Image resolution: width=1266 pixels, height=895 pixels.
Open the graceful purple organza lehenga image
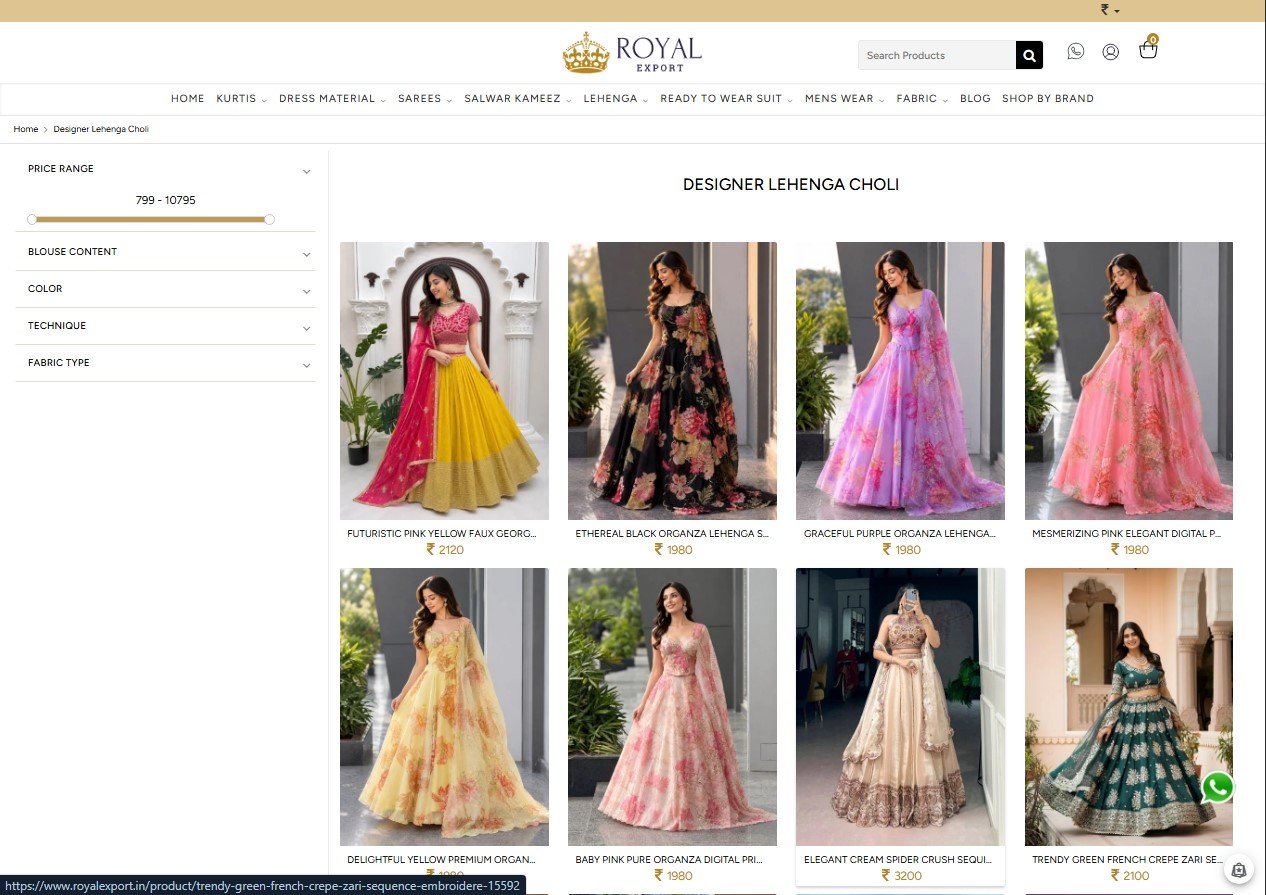(900, 381)
